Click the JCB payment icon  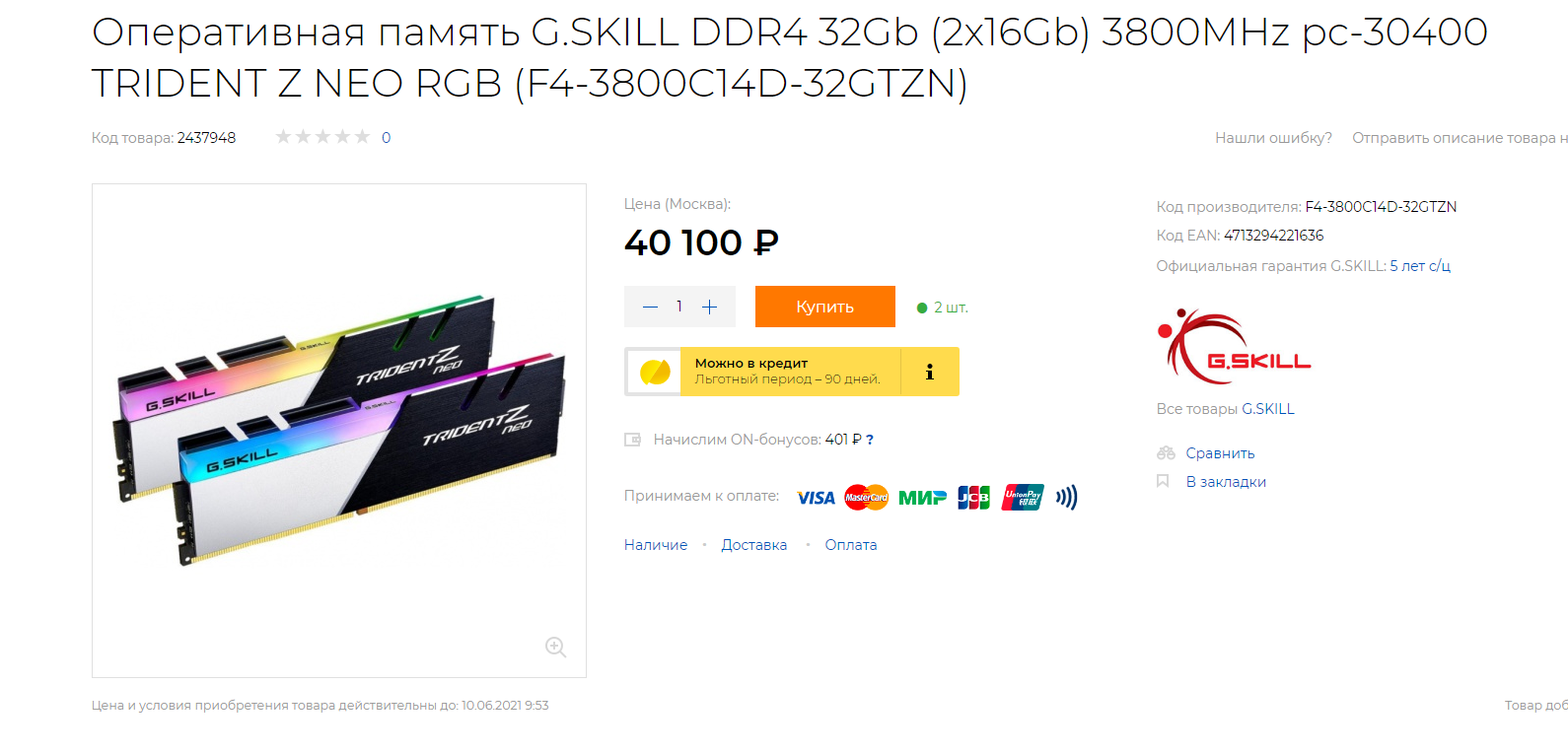[973, 498]
